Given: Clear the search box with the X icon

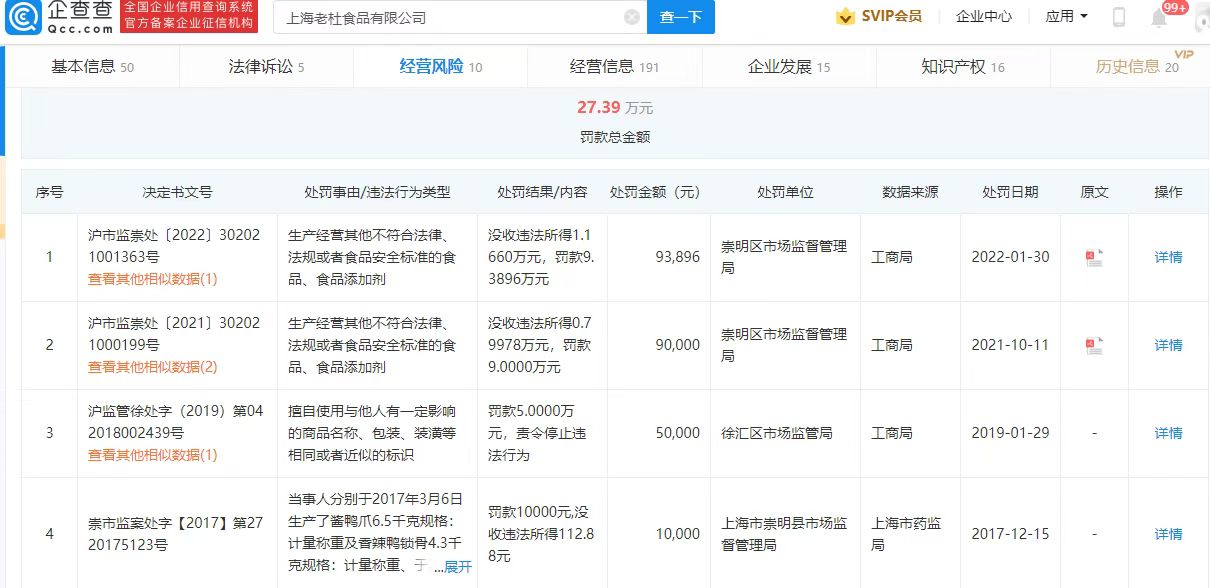Looking at the screenshot, I should 632,17.
